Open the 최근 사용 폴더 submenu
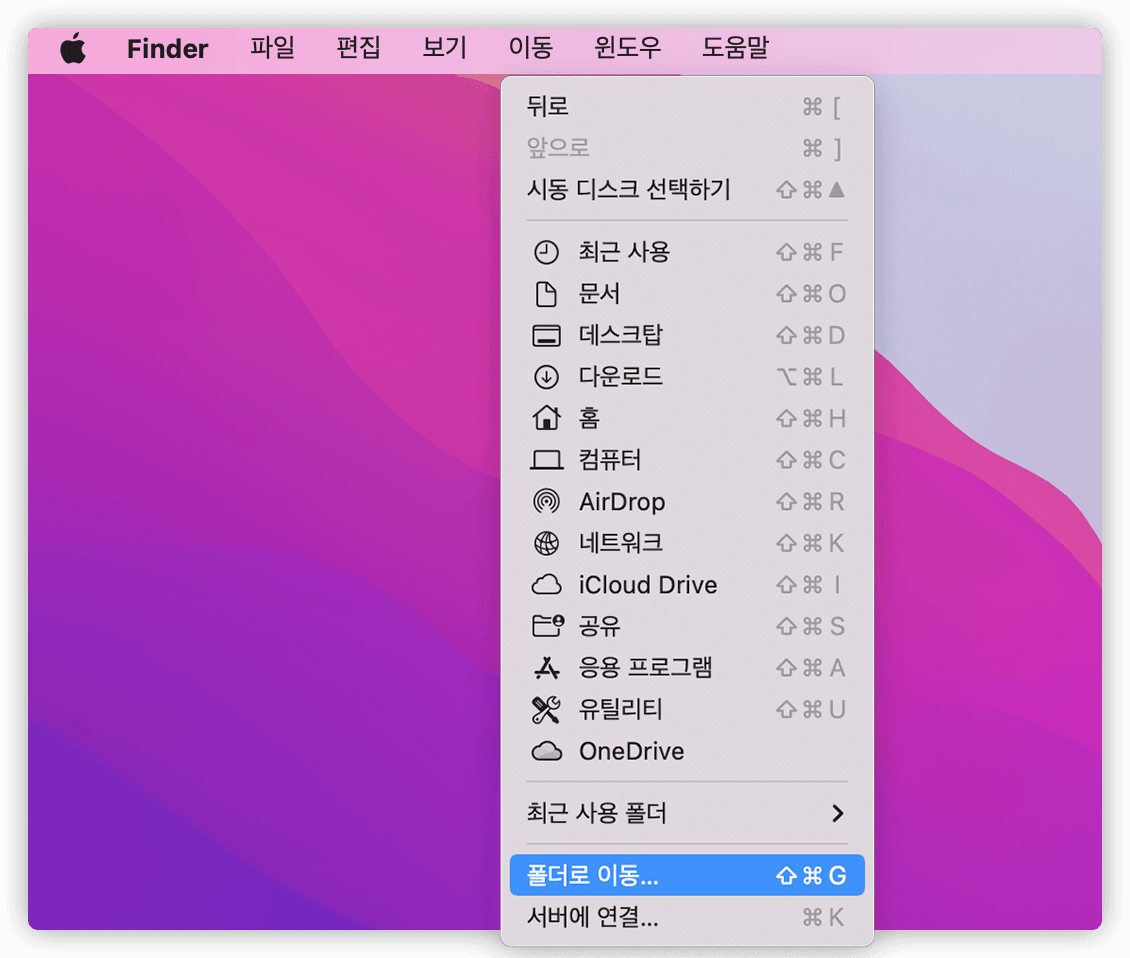The width and height of the screenshot is (1130, 958). click(687, 814)
